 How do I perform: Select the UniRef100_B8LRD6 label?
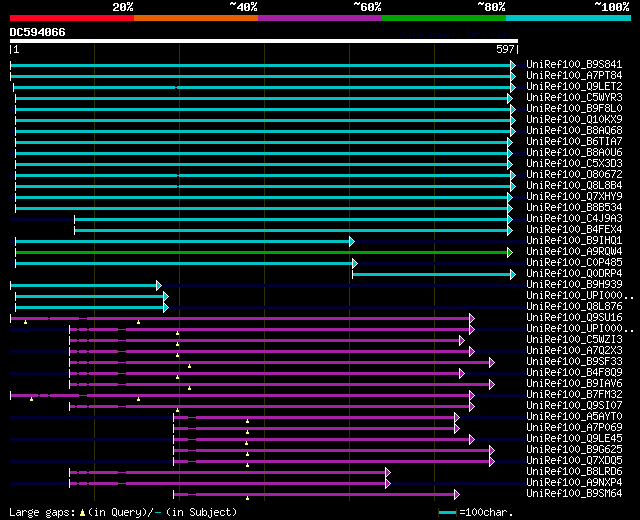[574, 472]
